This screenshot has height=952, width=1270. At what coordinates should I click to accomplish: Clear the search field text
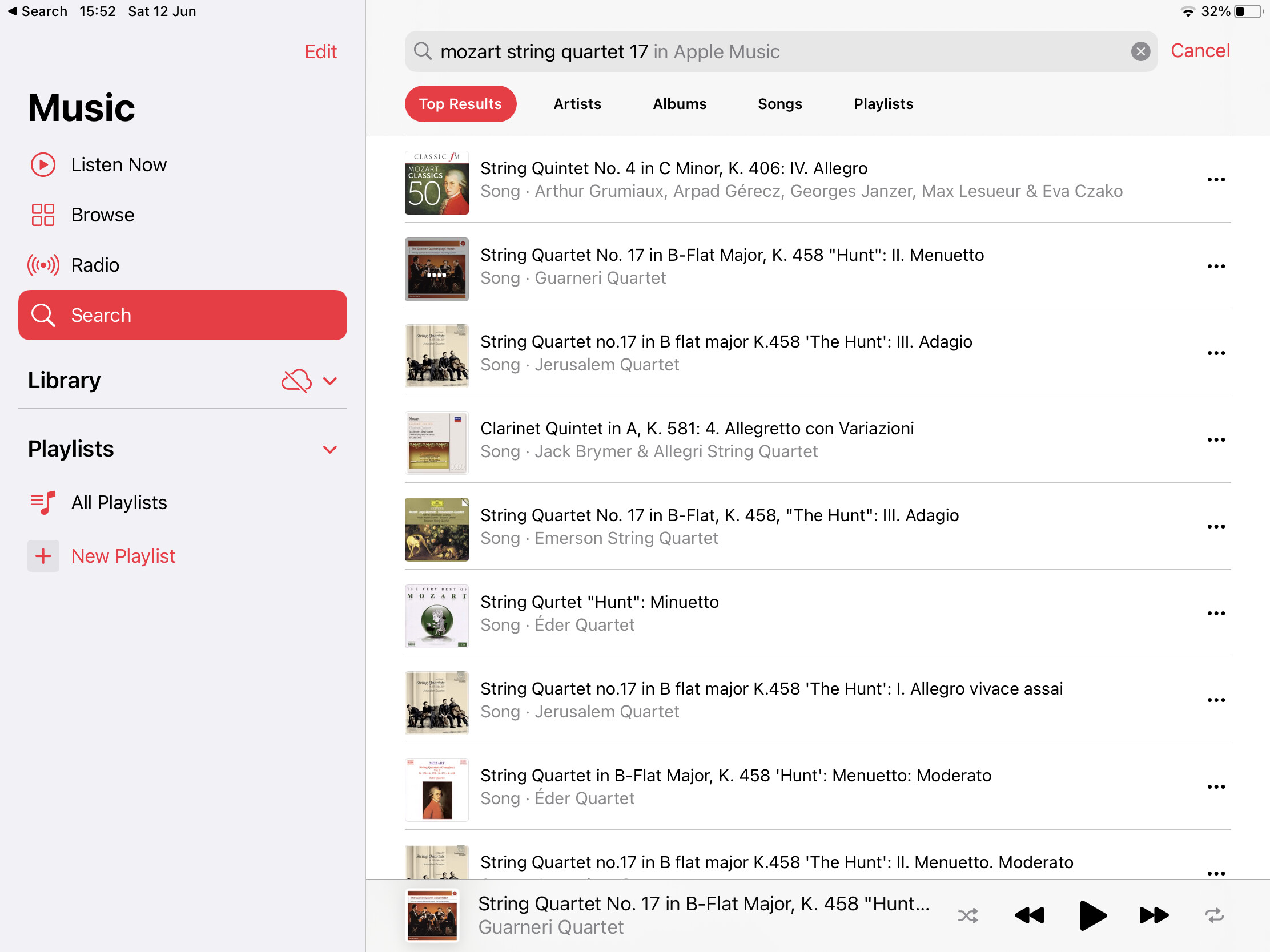[1140, 51]
